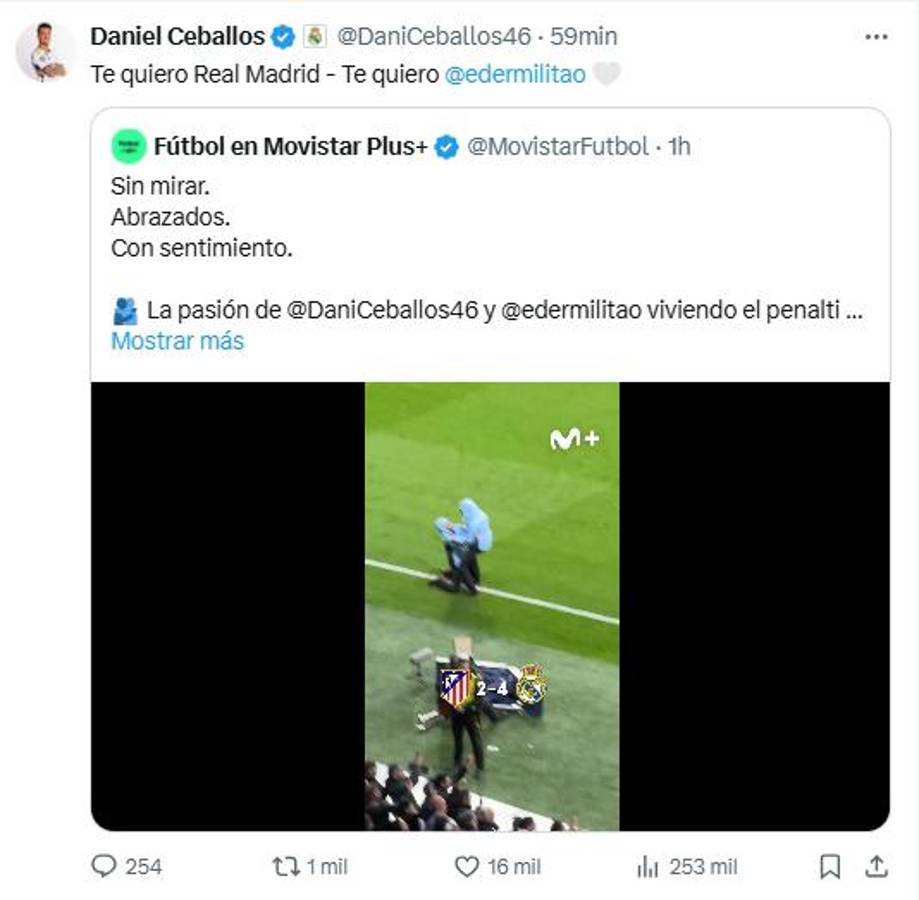Like the tweet with heart icon
The image size is (919, 900).
click(x=467, y=866)
